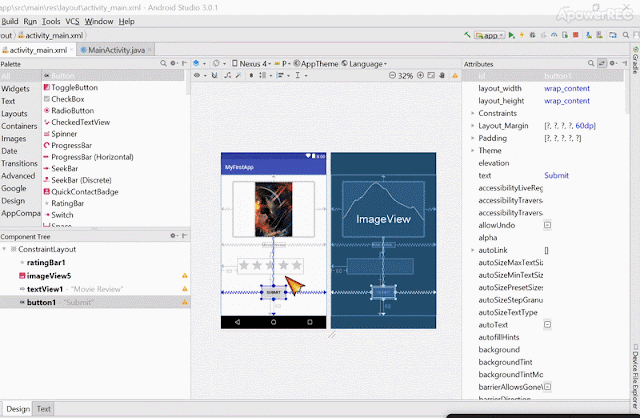Open the Tools menu
Viewport: 640px width, 418px height.
point(51,21)
